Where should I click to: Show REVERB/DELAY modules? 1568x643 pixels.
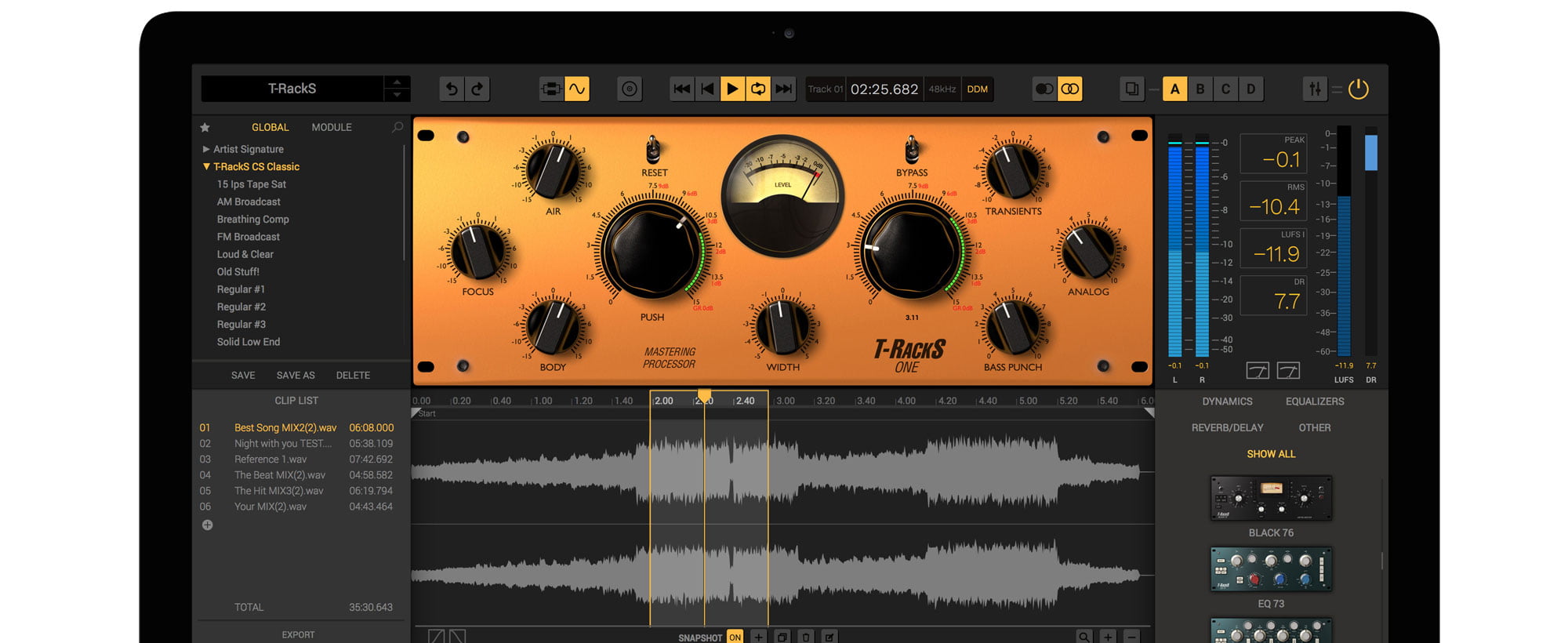[x=1227, y=428]
